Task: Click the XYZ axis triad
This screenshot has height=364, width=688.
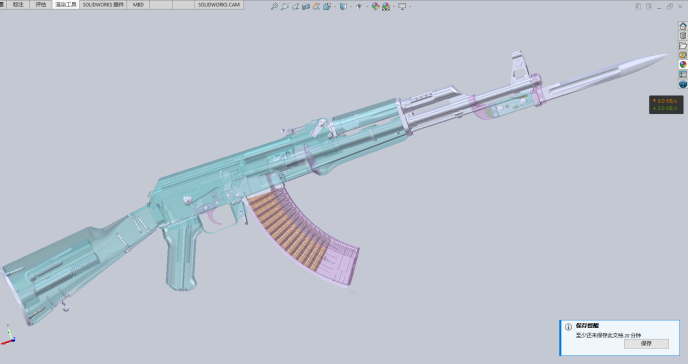Action: pyautogui.click(x=8, y=335)
